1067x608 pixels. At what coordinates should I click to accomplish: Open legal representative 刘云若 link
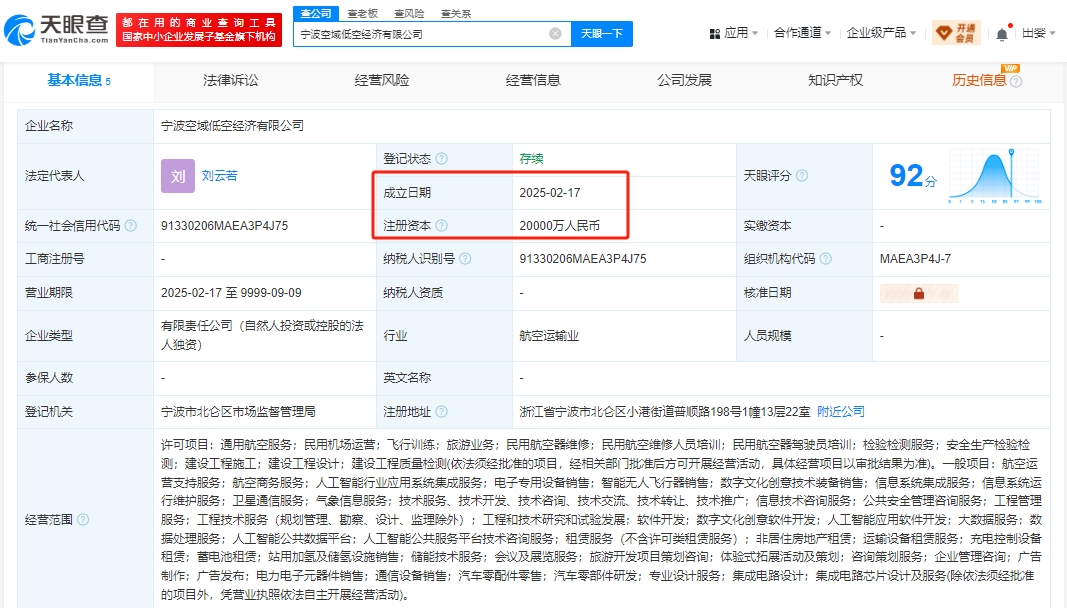coord(220,176)
